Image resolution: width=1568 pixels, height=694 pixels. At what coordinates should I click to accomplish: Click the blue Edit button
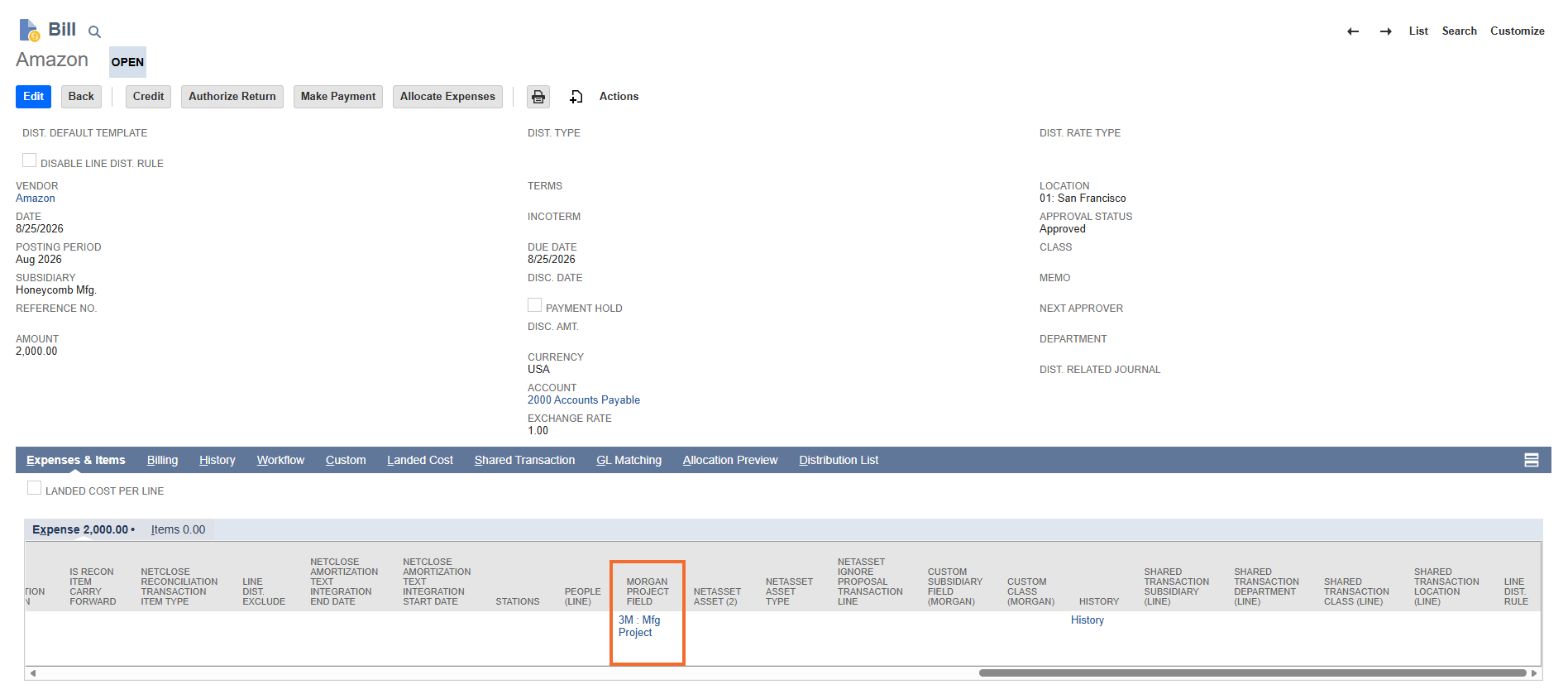pos(33,97)
